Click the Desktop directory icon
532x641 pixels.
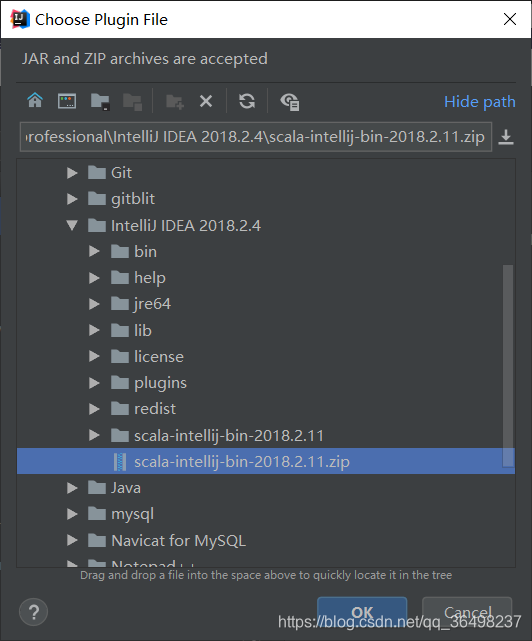click(x=67, y=101)
